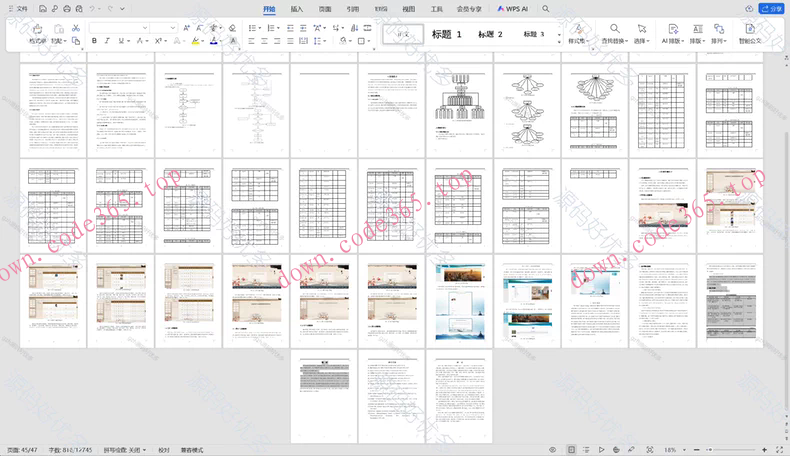Click the fullscreen icon in status bar
Image resolution: width=790 pixels, height=456 pixels.
click(779, 449)
